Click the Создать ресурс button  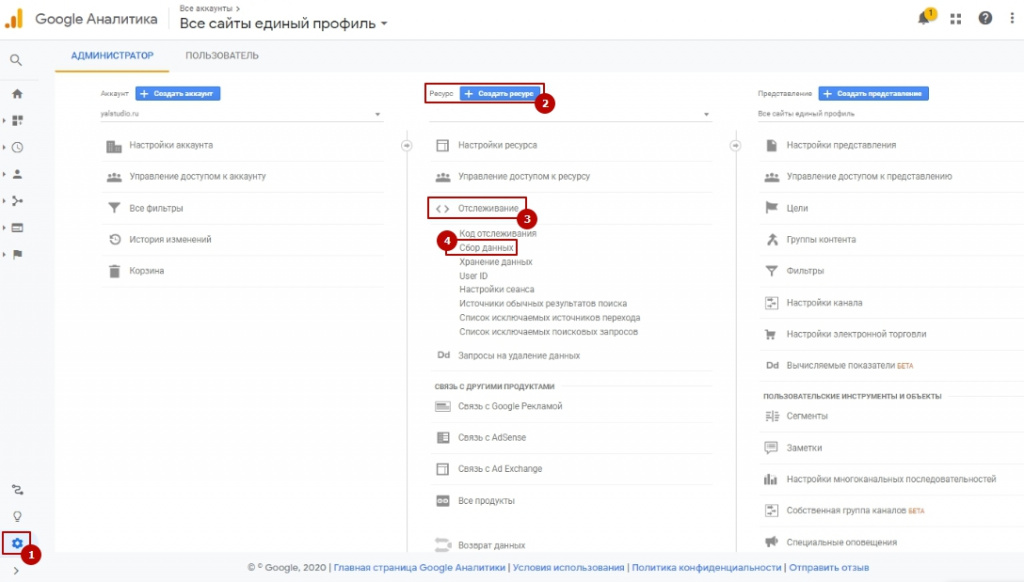coord(500,93)
